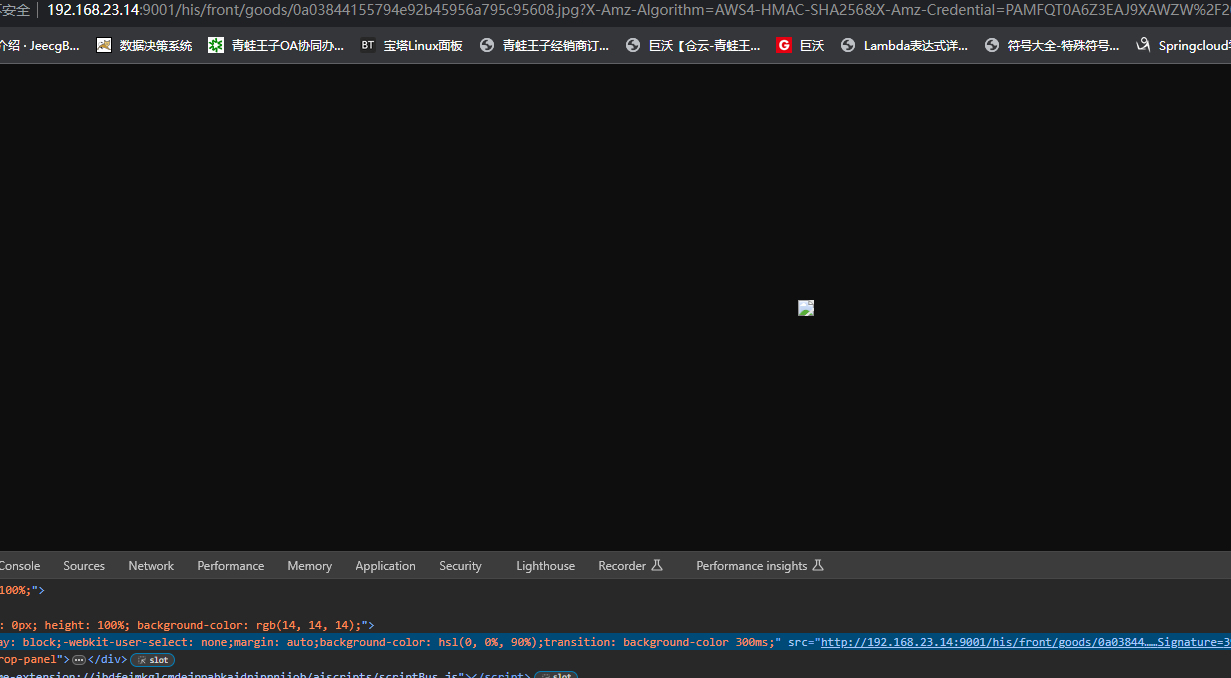The image size is (1231, 678).
Task: Switch to the Sources tab
Action: (84, 566)
